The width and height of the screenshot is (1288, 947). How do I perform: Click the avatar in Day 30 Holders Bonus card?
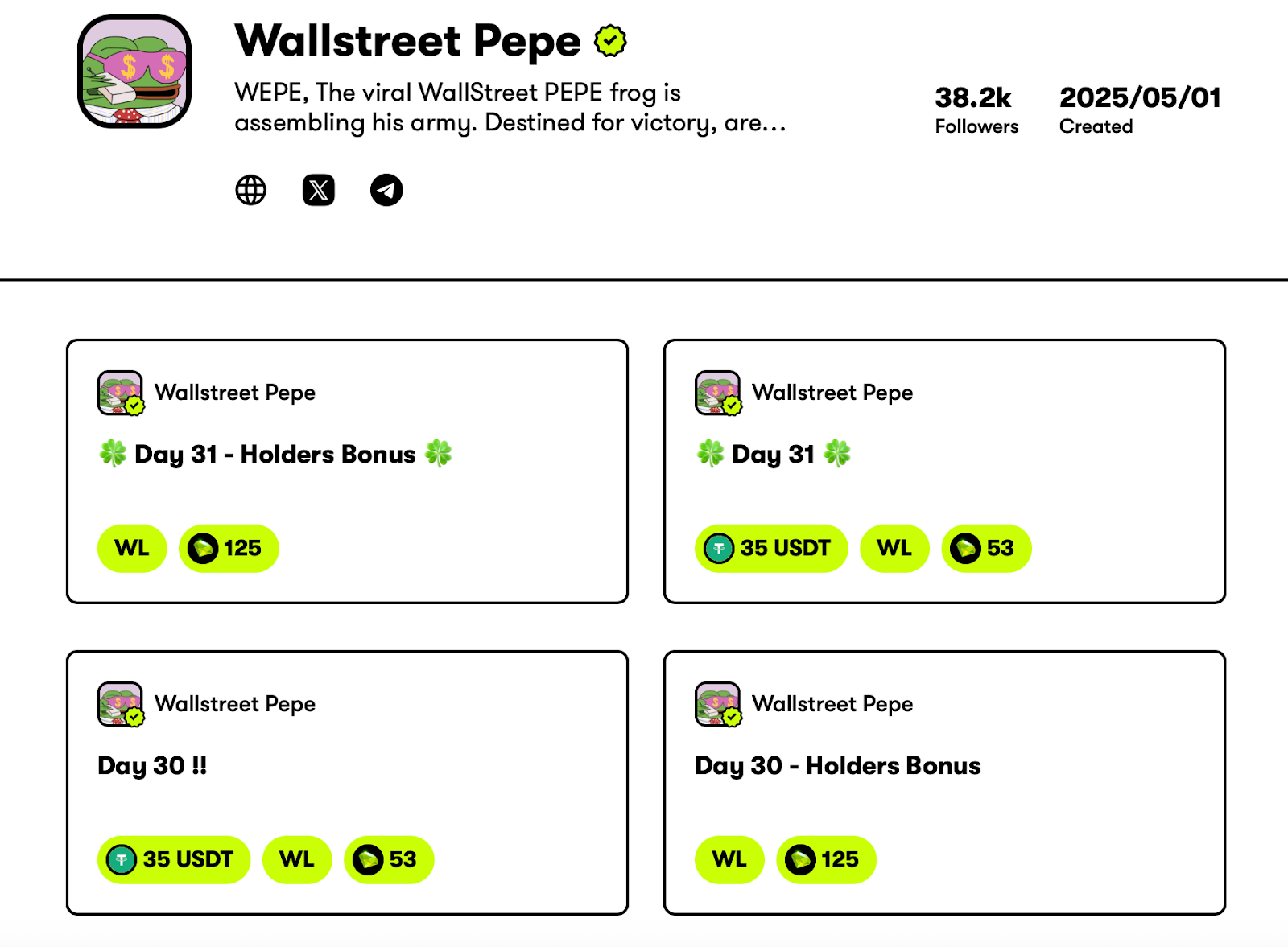tap(718, 704)
